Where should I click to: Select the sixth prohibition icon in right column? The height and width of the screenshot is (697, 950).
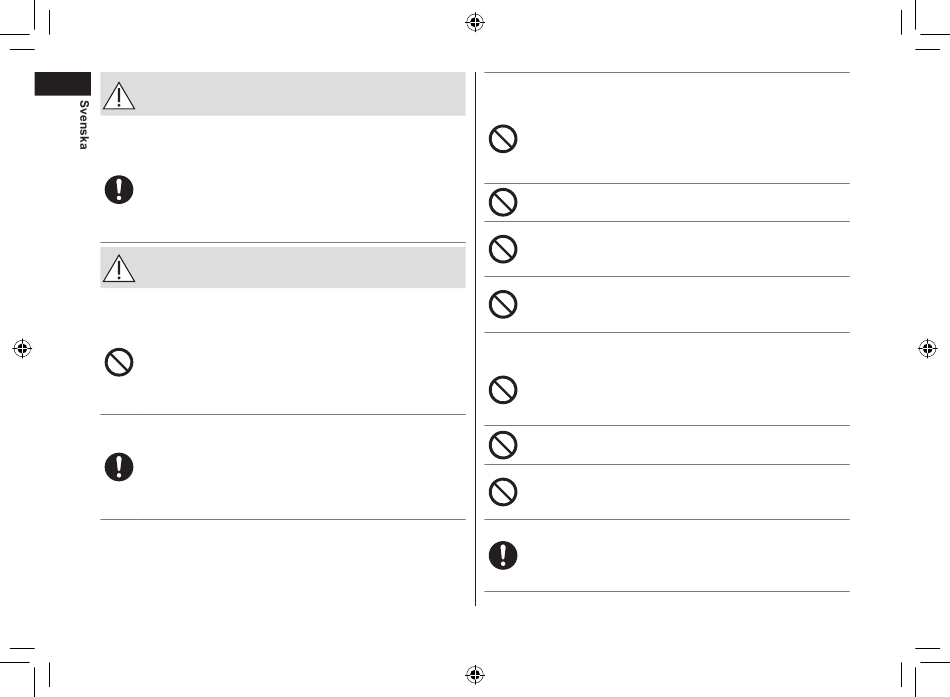tap(503, 445)
